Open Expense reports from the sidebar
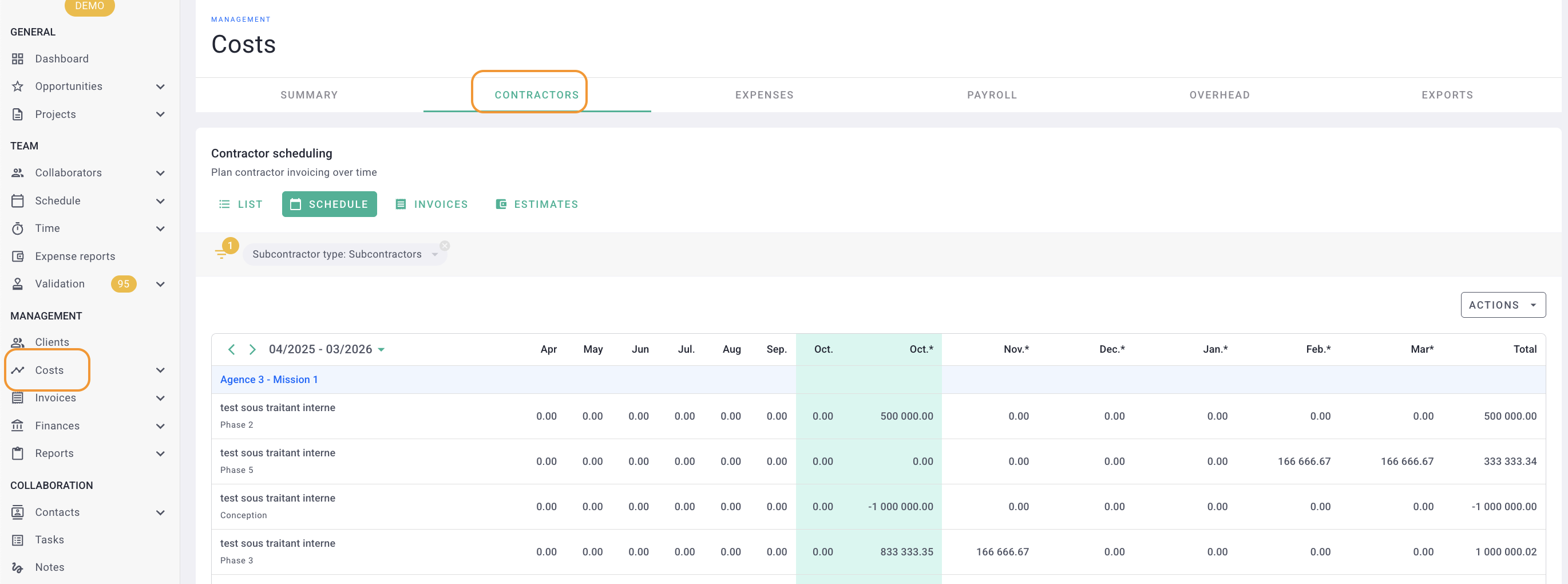 pyautogui.click(x=74, y=257)
